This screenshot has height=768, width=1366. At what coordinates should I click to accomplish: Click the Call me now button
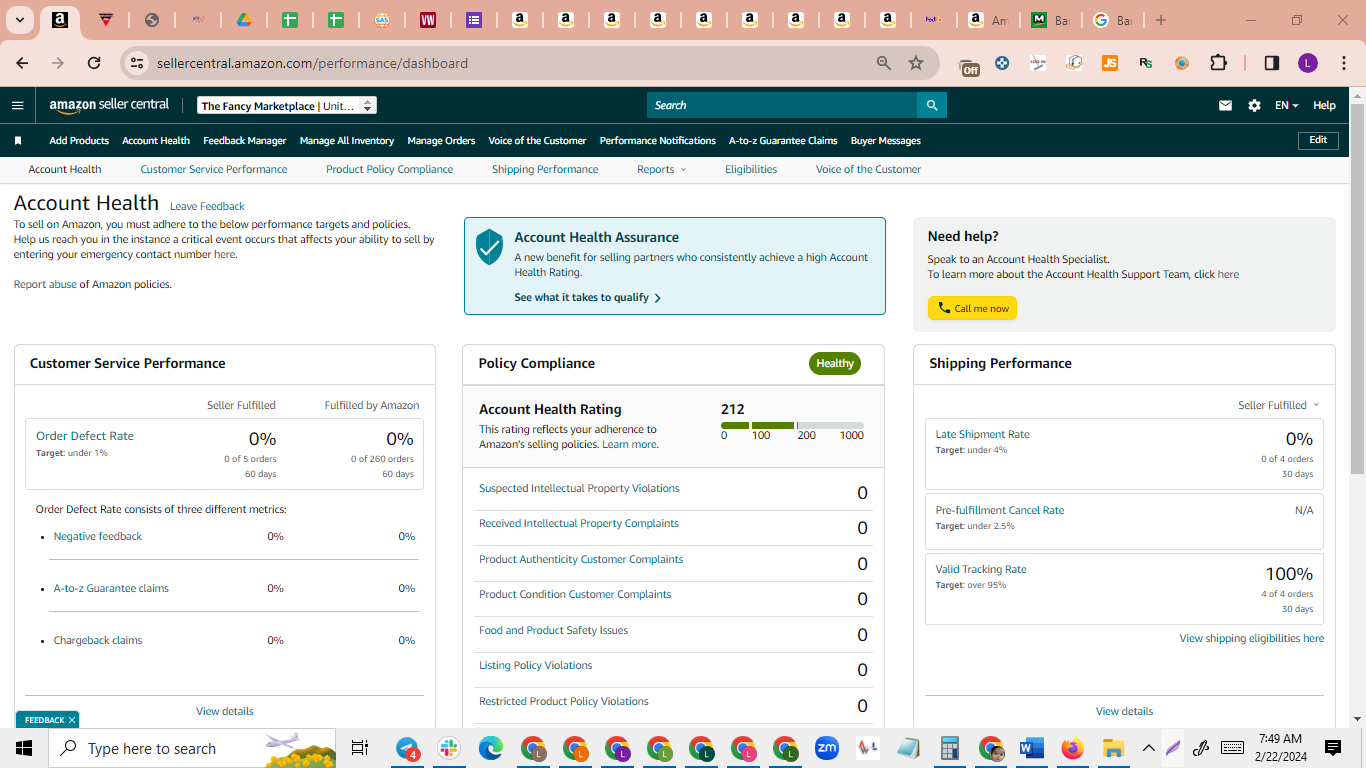click(x=972, y=308)
